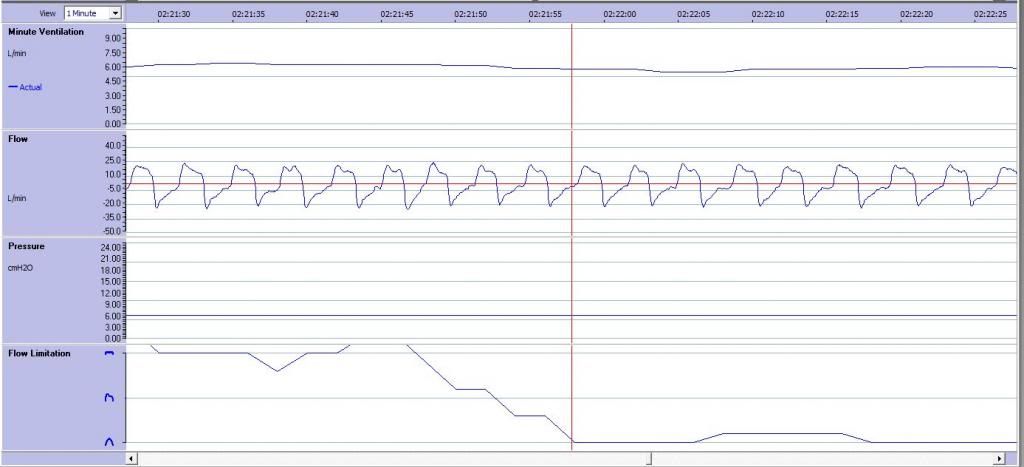Click 18.00 on the Pressure axis
Image resolution: width=1024 pixels, height=467 pixels.
click(x=111, y=270)
